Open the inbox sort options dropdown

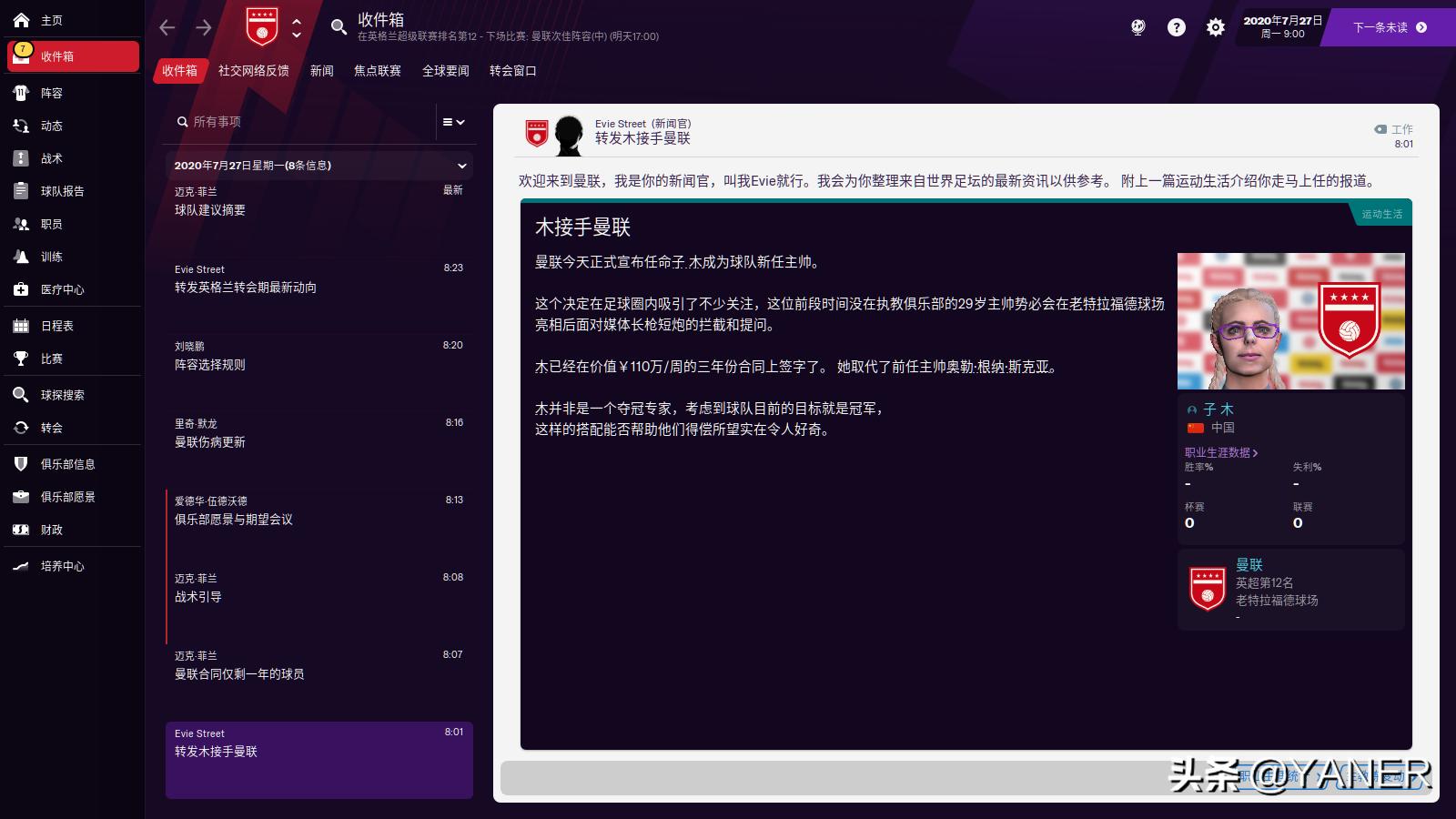tap(452, 121)
